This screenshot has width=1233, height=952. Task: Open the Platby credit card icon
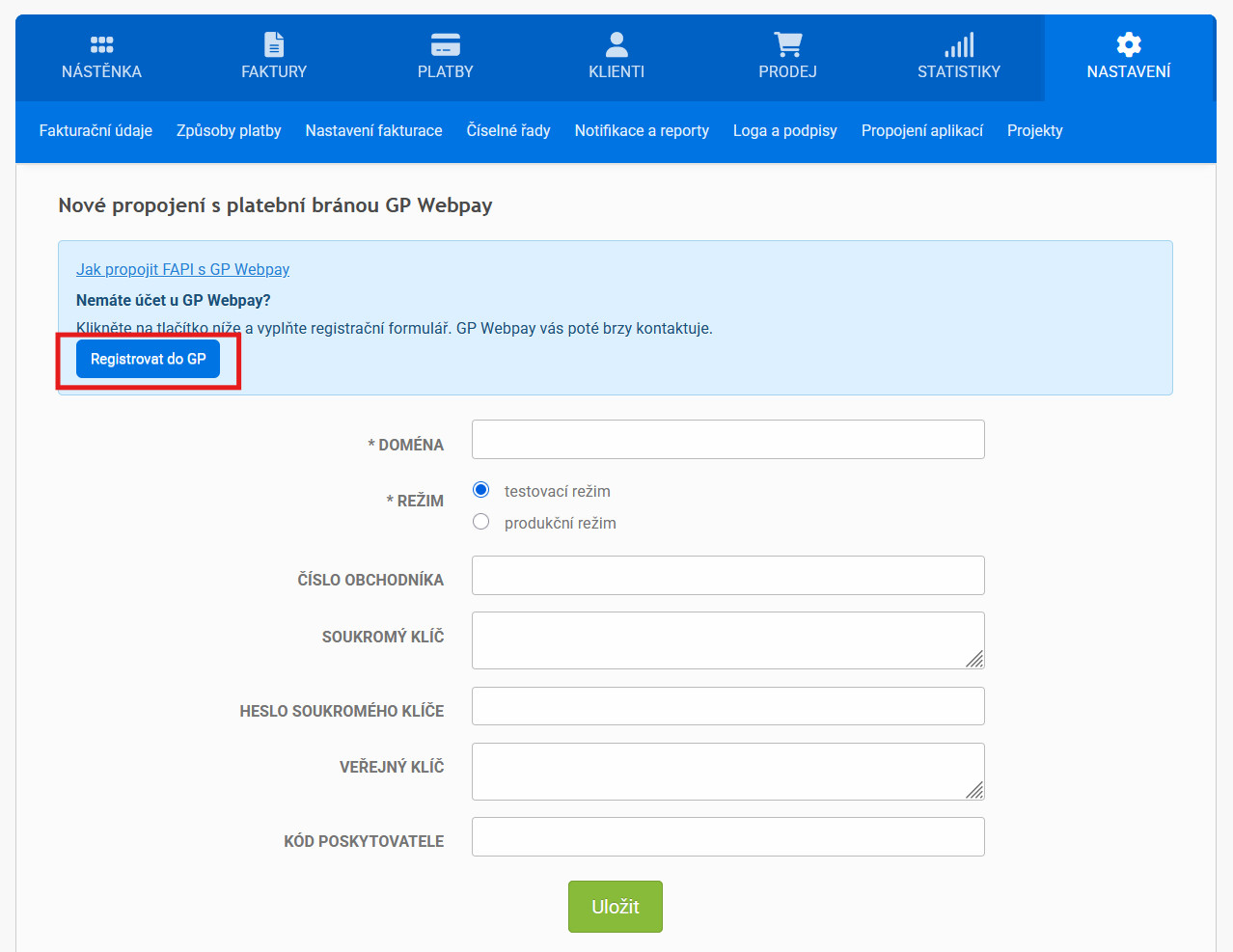click(446, 44)
